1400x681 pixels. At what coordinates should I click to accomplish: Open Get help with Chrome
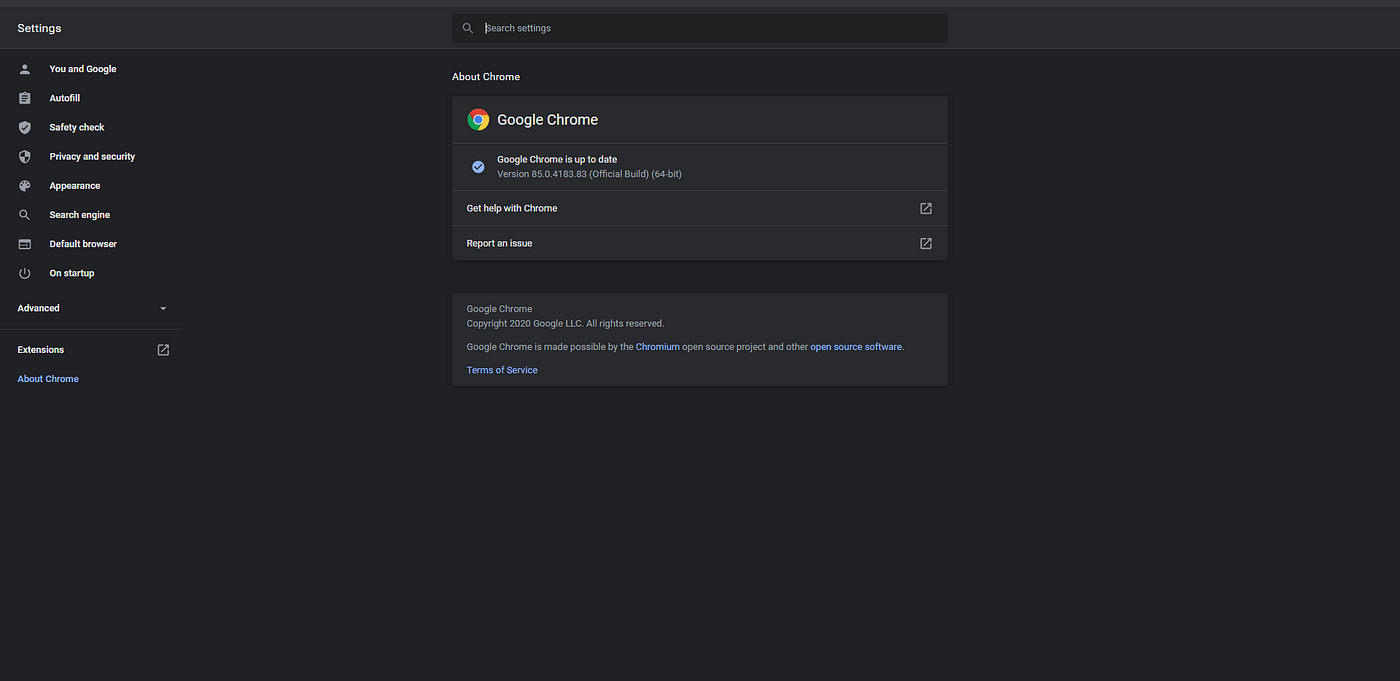(700, 208)
